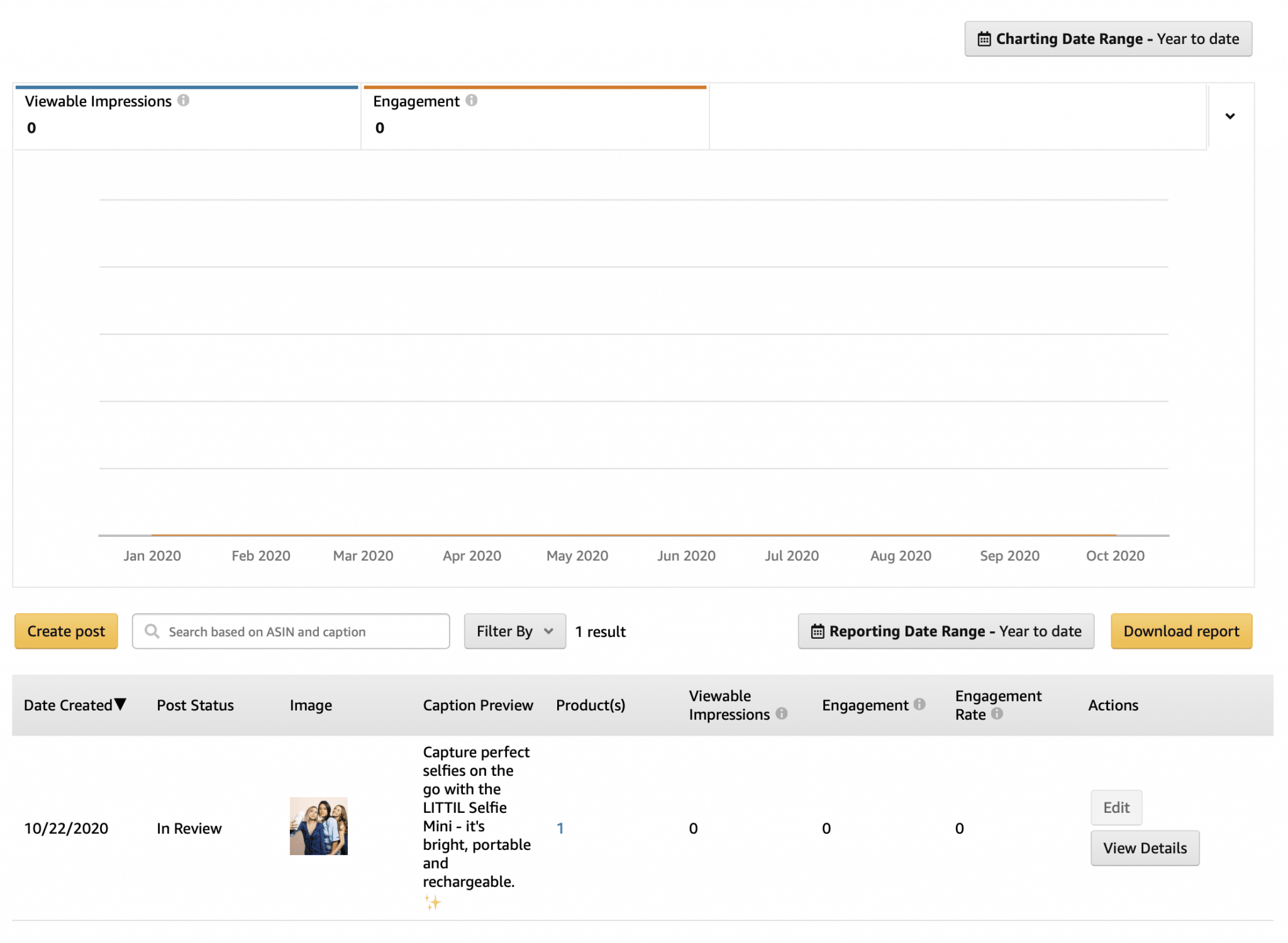This screenshot has height=943, width=1288.
Task: Click the calendar icon on Charting Date Range
Action: (984, 38)
